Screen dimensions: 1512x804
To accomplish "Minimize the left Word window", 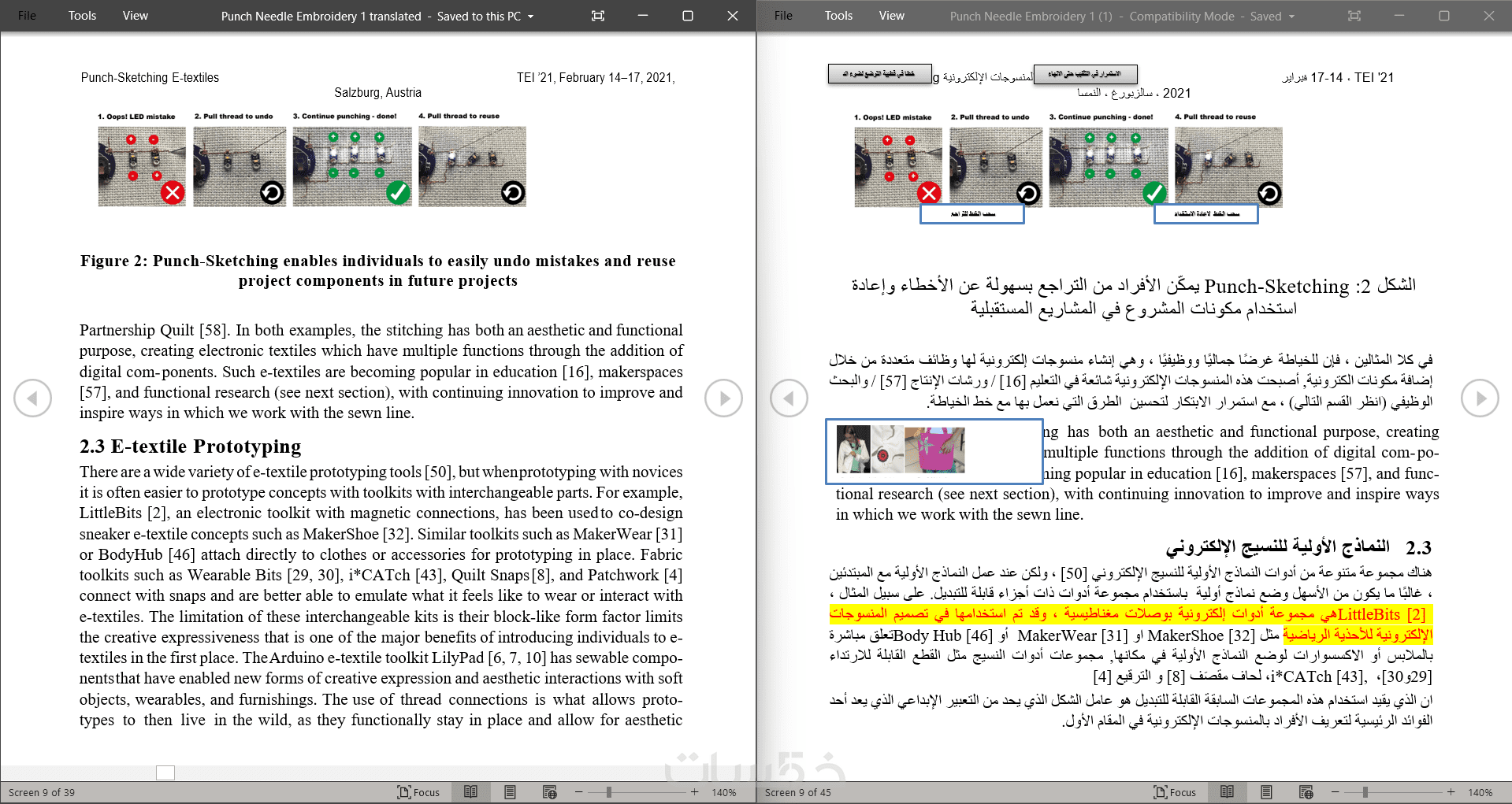I will [x=643, y=16].
